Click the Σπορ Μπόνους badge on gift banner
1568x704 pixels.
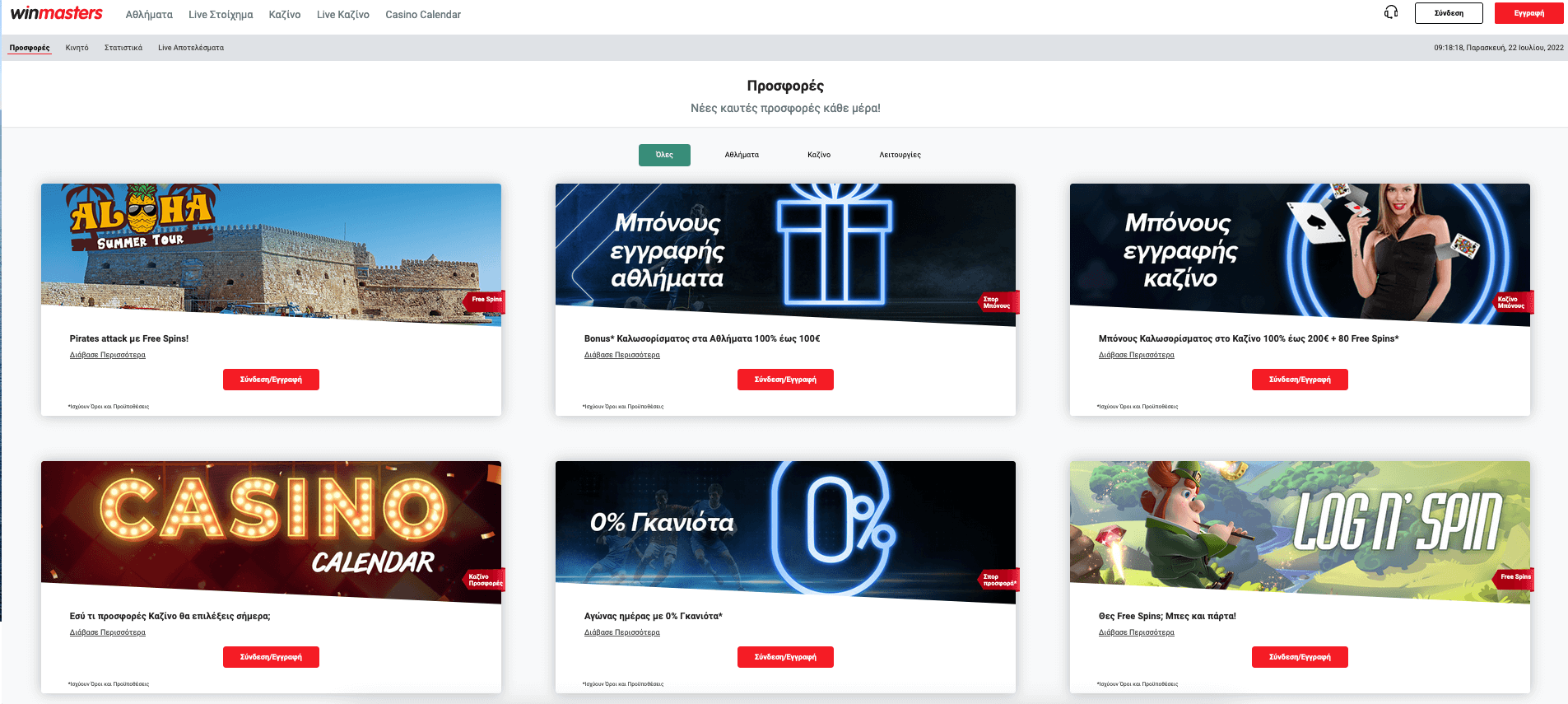click(998, 302)
